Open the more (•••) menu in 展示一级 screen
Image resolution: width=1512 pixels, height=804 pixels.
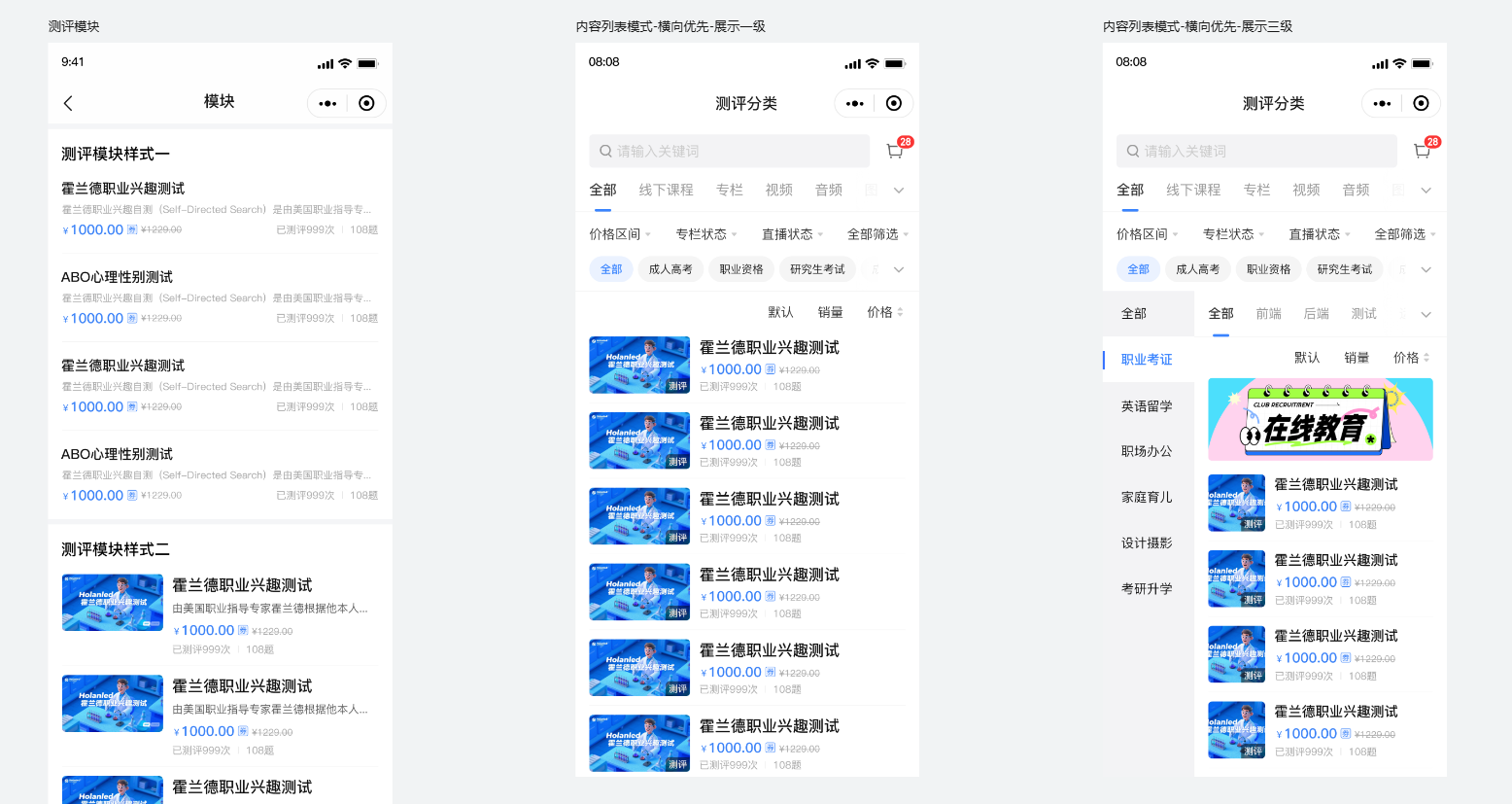pos(855,103)
